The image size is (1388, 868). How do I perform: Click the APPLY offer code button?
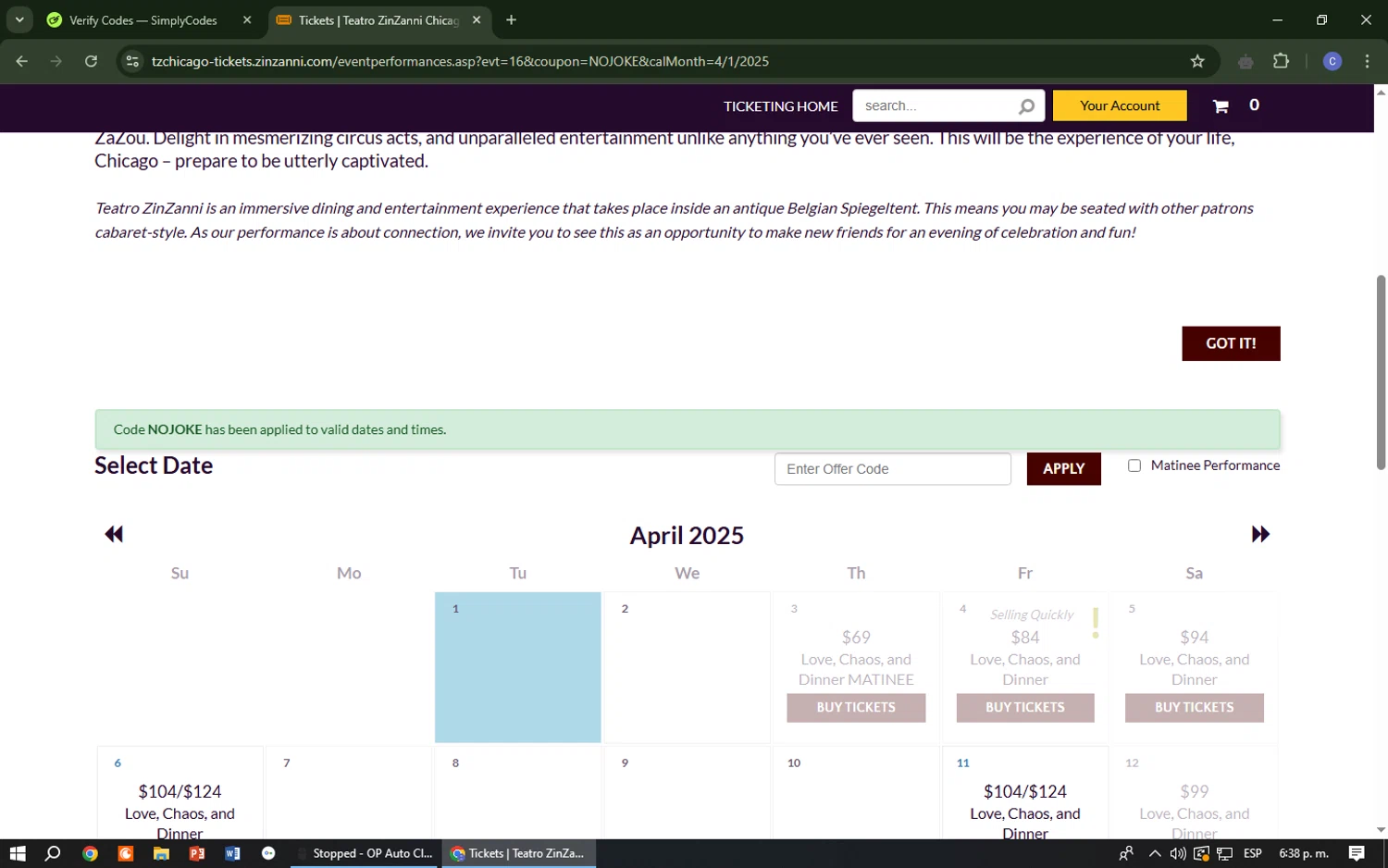[x=1063, y=469]
